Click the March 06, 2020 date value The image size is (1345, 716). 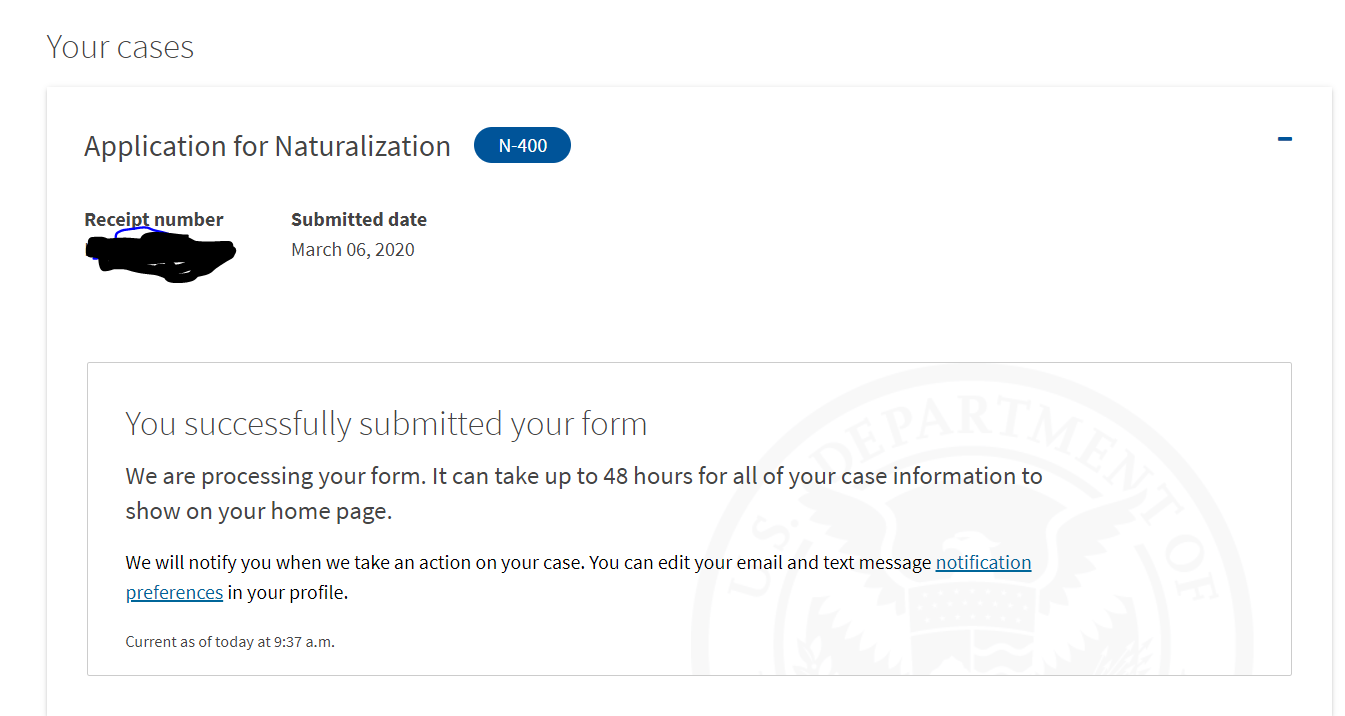coord(353,249)
